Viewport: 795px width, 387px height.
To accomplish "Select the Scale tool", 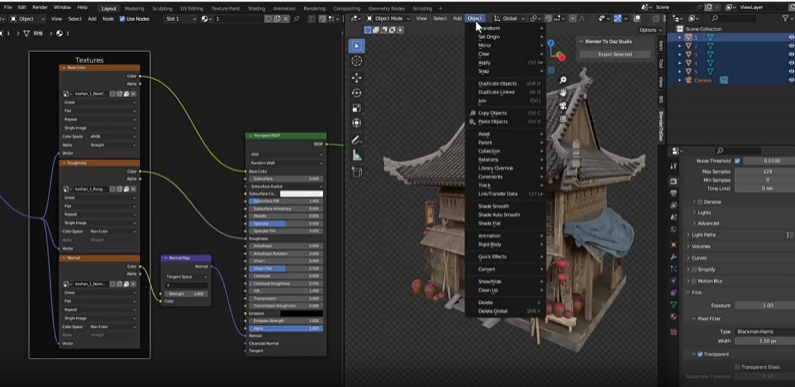I will pos(356,108).
